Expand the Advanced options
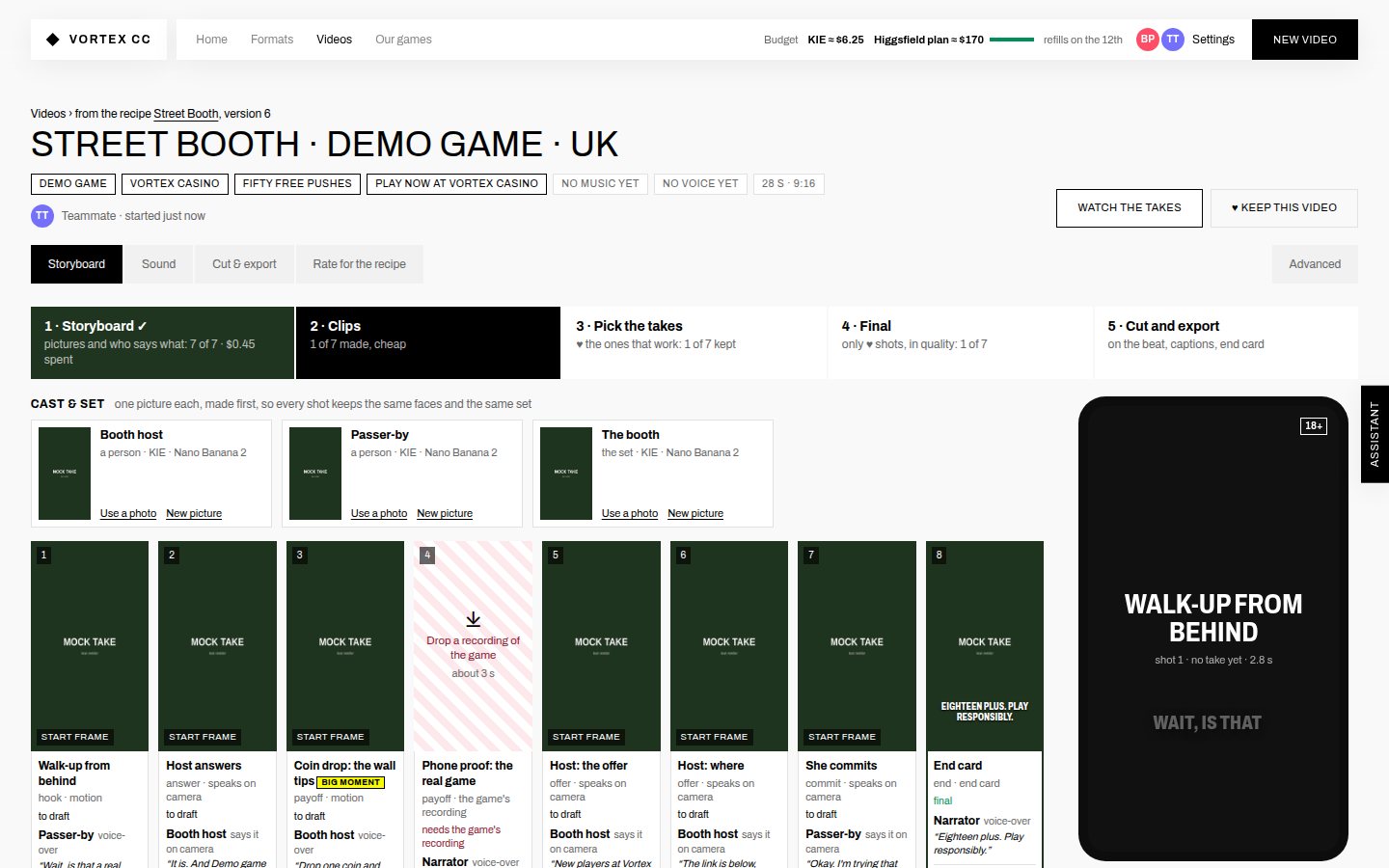1389x868 pixels. coord(1315,264)
